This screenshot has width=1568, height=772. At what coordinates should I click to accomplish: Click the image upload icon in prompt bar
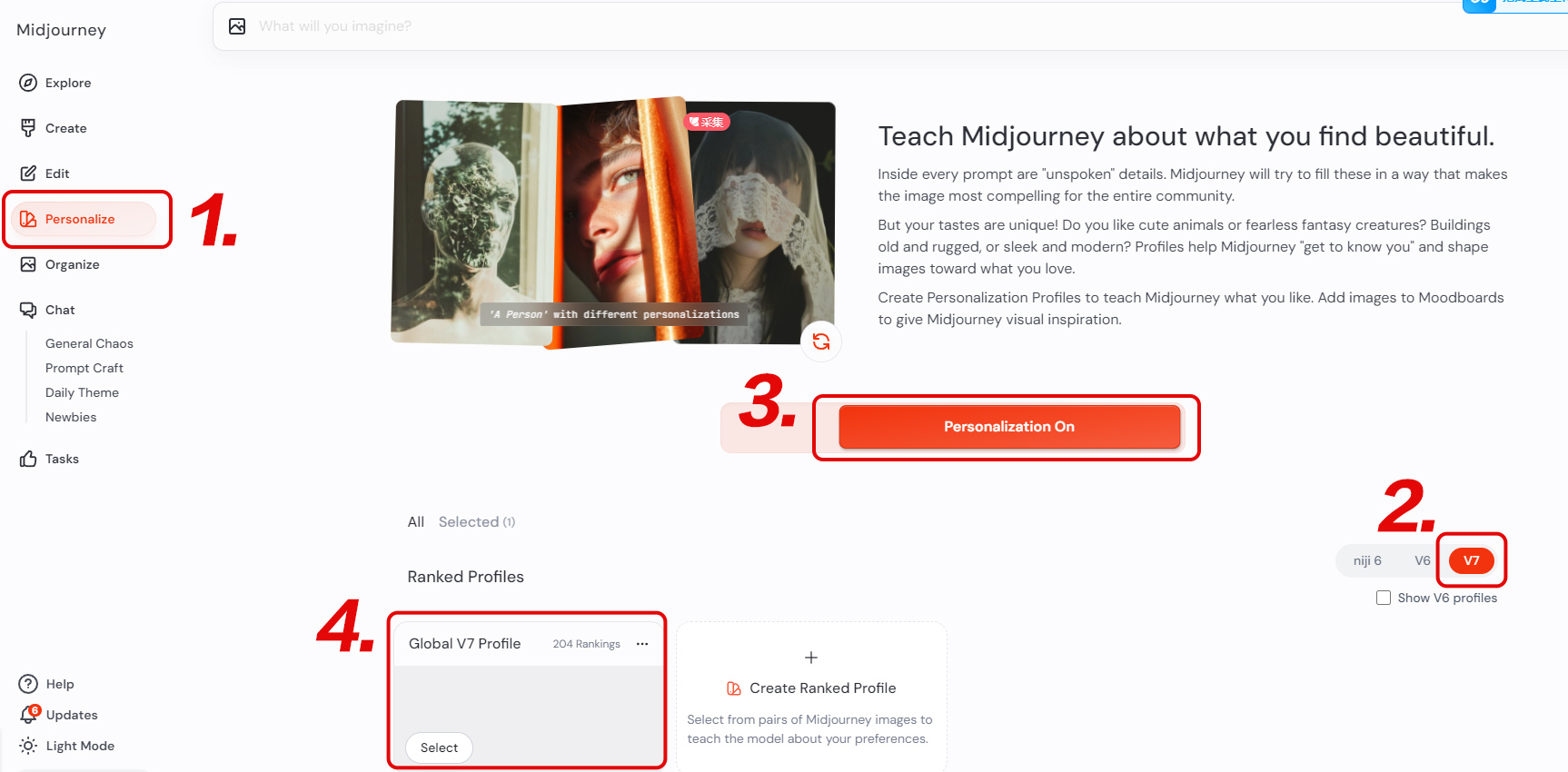point(237,26)
